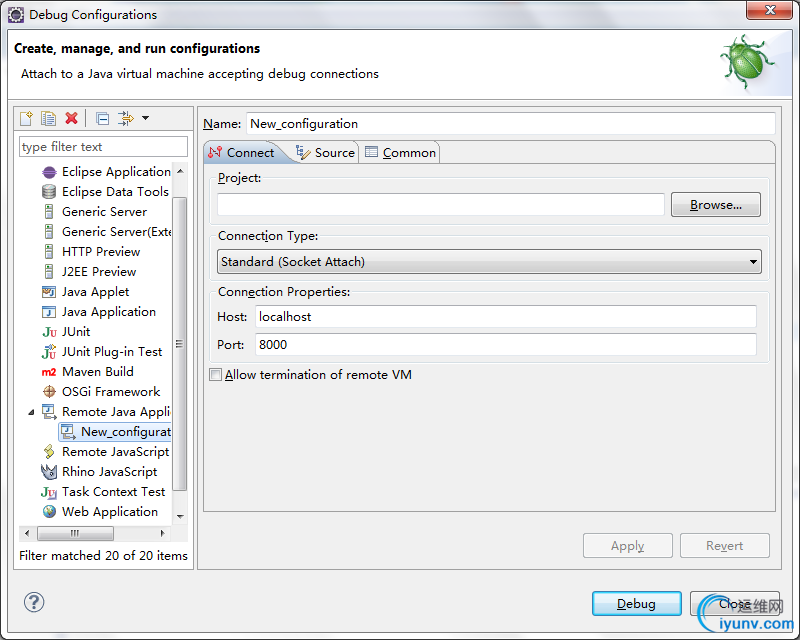Viewport: 800px width, 640px height.
Task: Select the New_configuration tree label
Action: pyautogui.click(x=126, y=432)
